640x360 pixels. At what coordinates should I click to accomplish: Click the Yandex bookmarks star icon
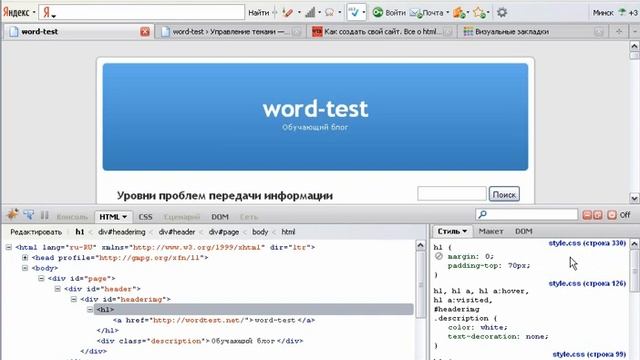(x=479, y=13)
